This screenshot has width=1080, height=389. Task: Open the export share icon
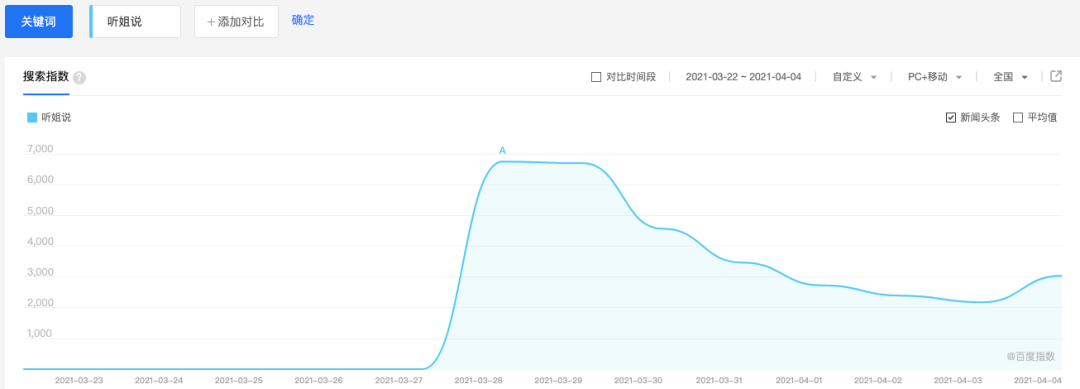(x=1055, y=76)
